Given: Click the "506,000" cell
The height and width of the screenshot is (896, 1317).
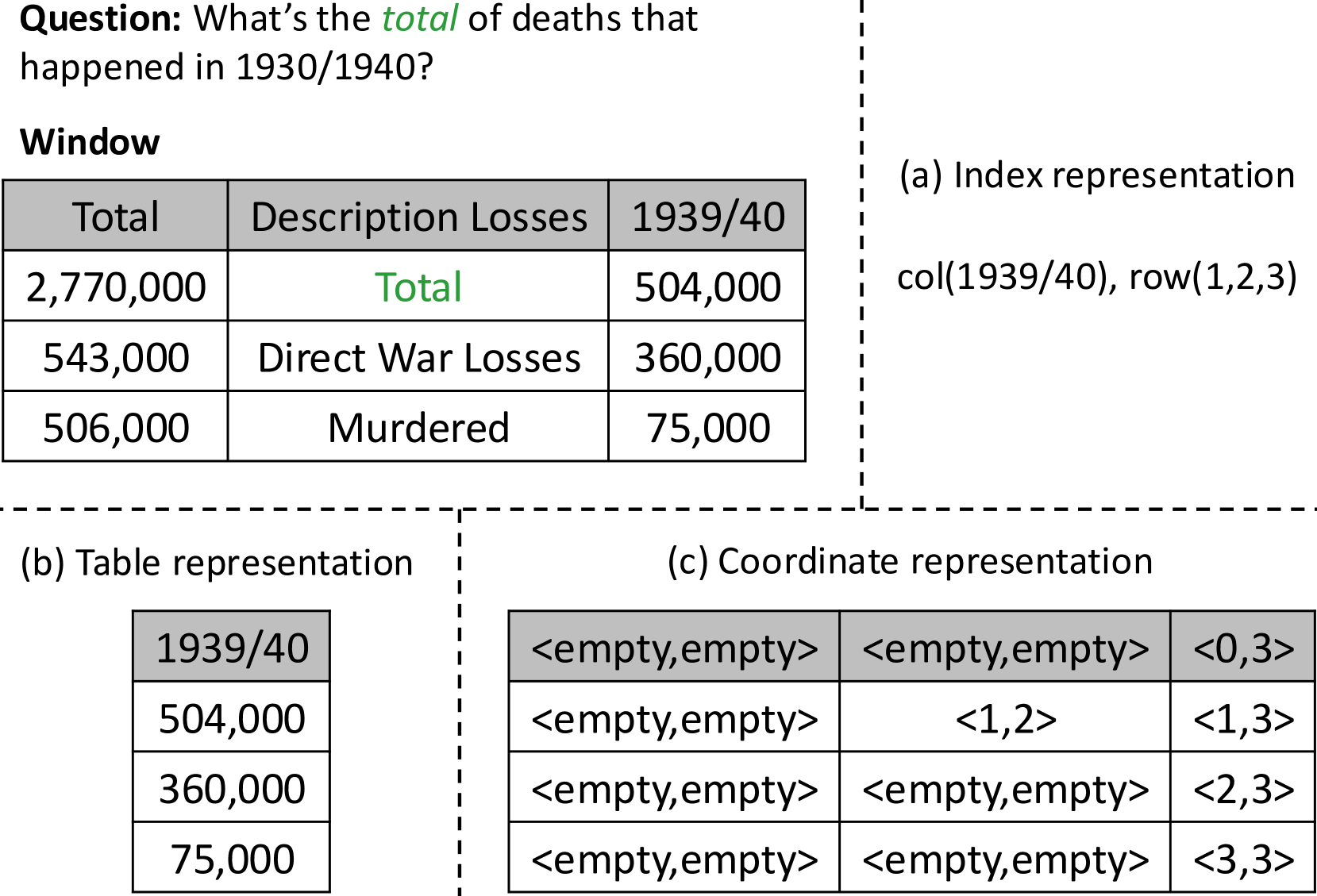Looking at the screenshot, I should click(x=116, y=426).
